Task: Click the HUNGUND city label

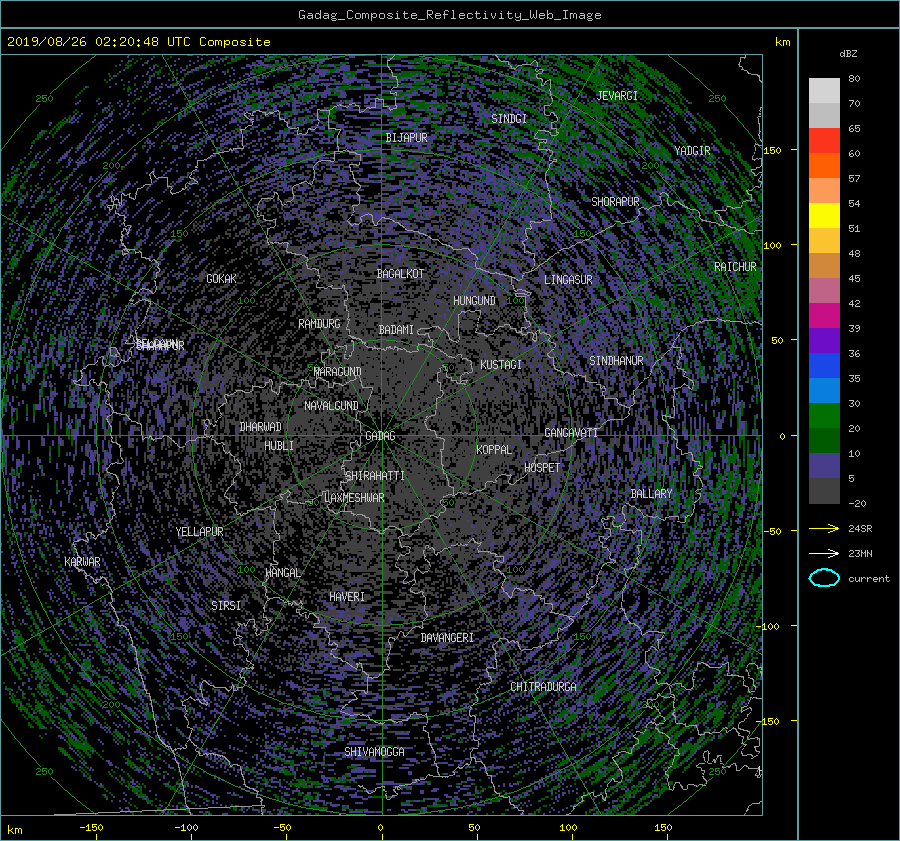Action: pyautogui.click(x=474, y=301)
